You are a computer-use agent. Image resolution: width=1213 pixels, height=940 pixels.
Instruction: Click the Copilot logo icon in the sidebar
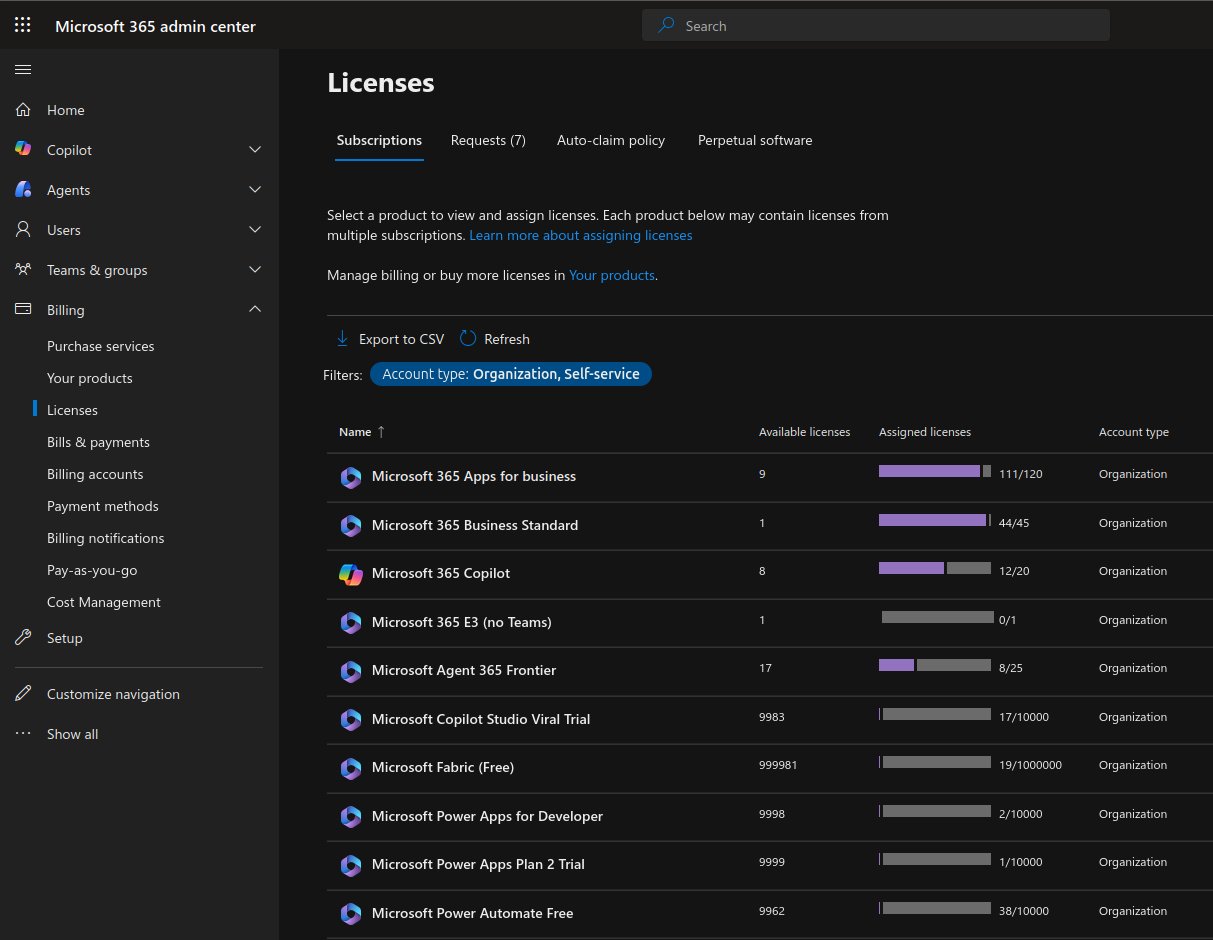(x=23, y=149)
